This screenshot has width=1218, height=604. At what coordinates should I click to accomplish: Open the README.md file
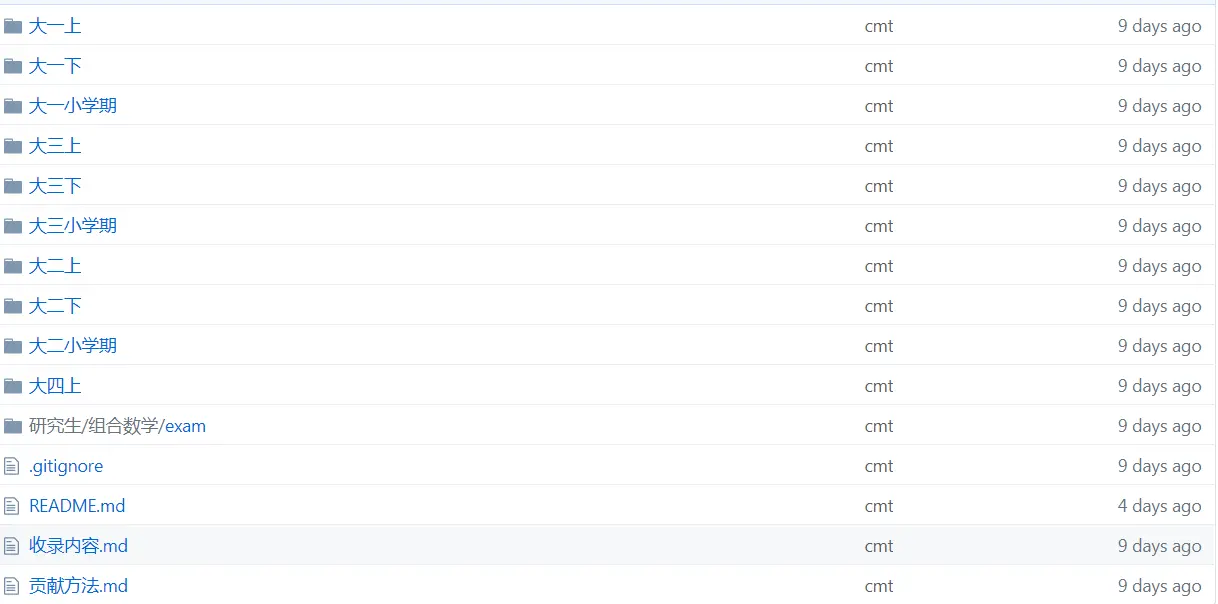[77, 506]
